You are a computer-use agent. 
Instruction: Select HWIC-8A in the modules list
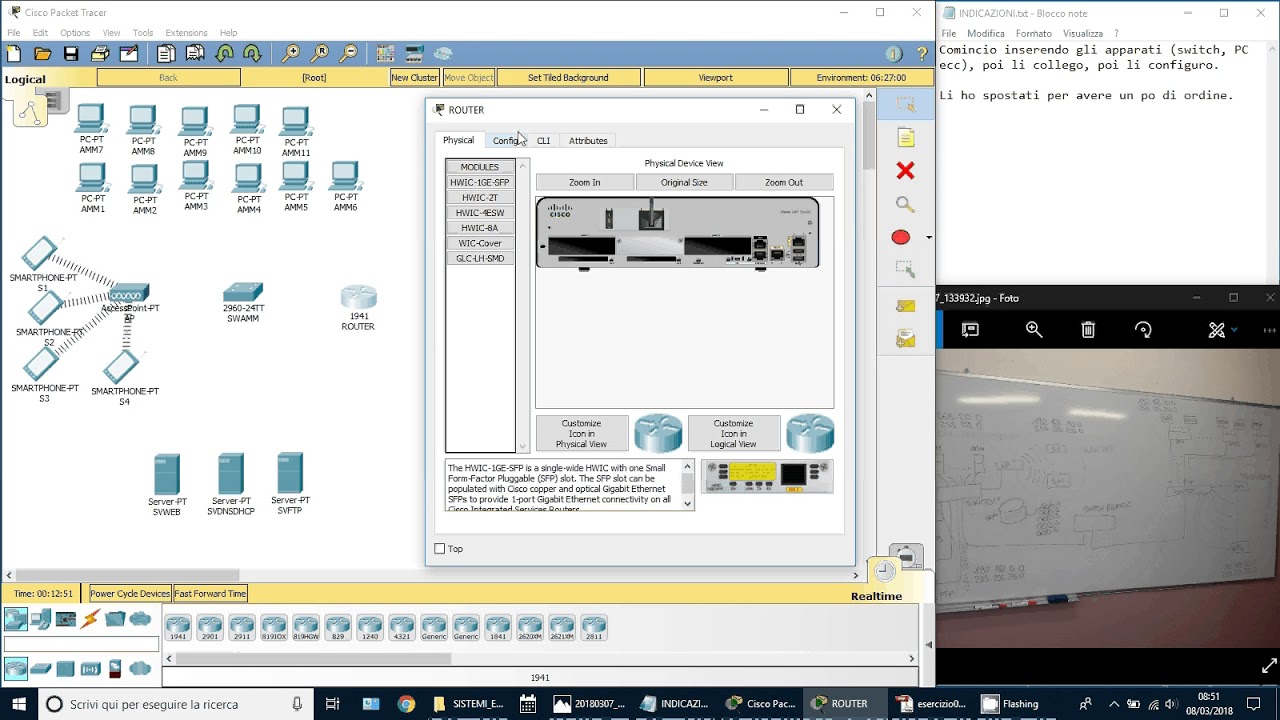(480, 228)
